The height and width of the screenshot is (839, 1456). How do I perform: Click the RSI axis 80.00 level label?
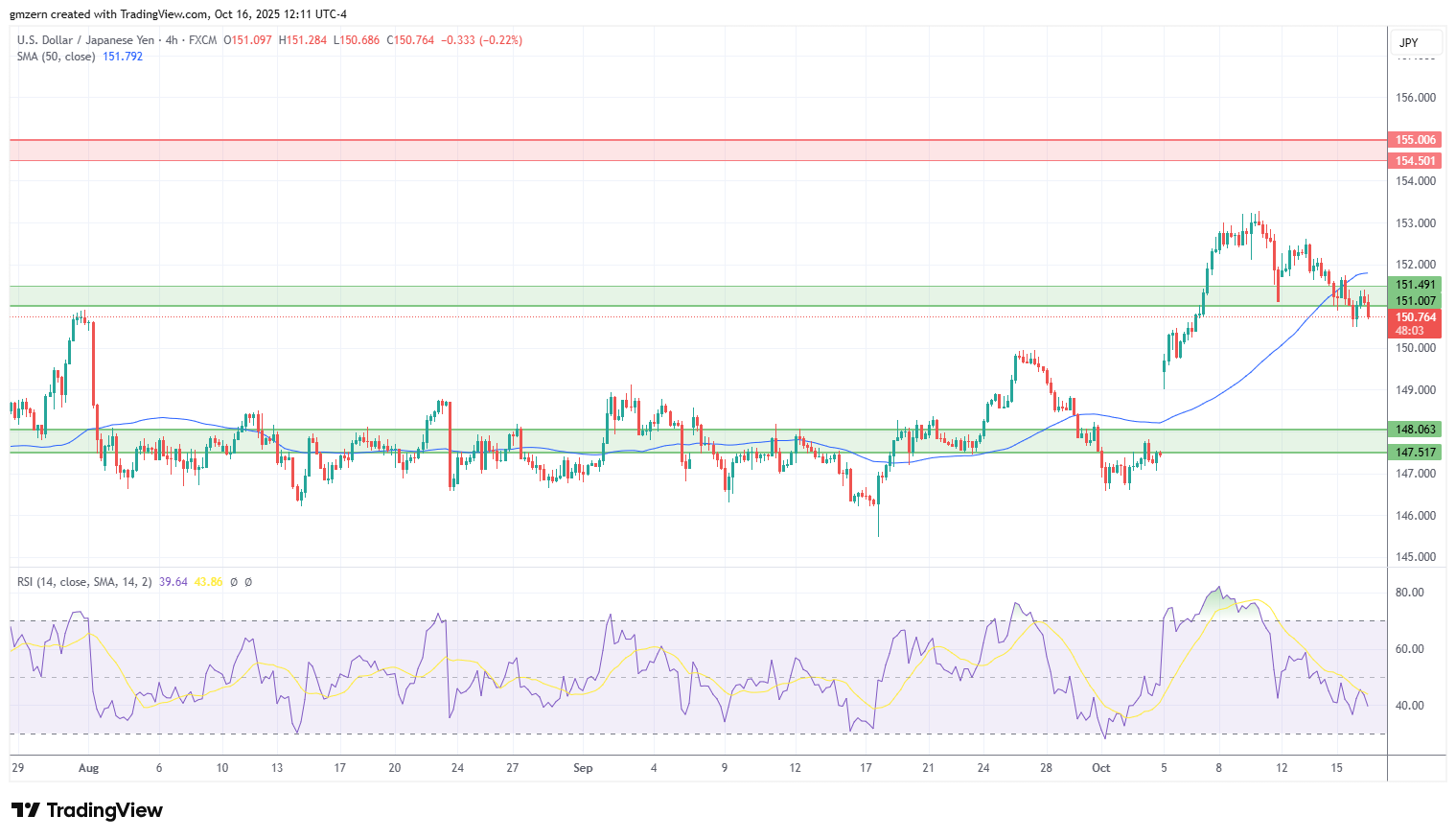tap(1409, 593)
